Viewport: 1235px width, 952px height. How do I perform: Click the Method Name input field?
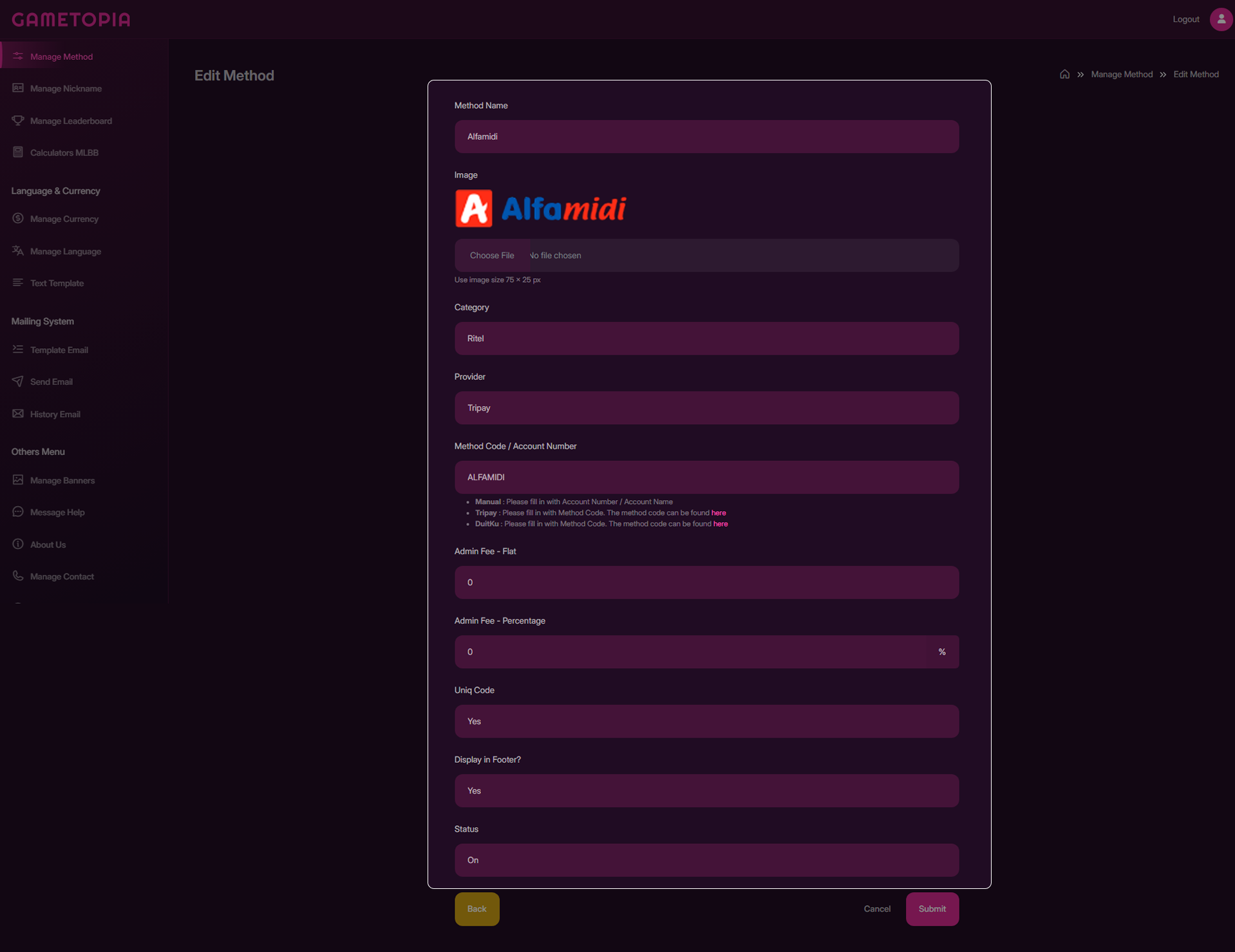(x=706, y=136)
